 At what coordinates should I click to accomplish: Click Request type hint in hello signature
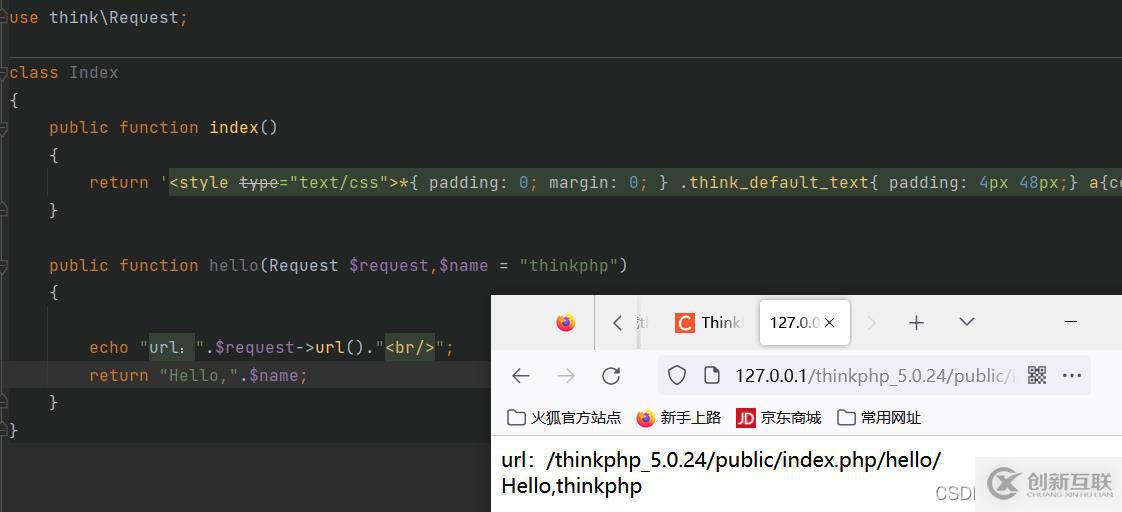[304, 265]
